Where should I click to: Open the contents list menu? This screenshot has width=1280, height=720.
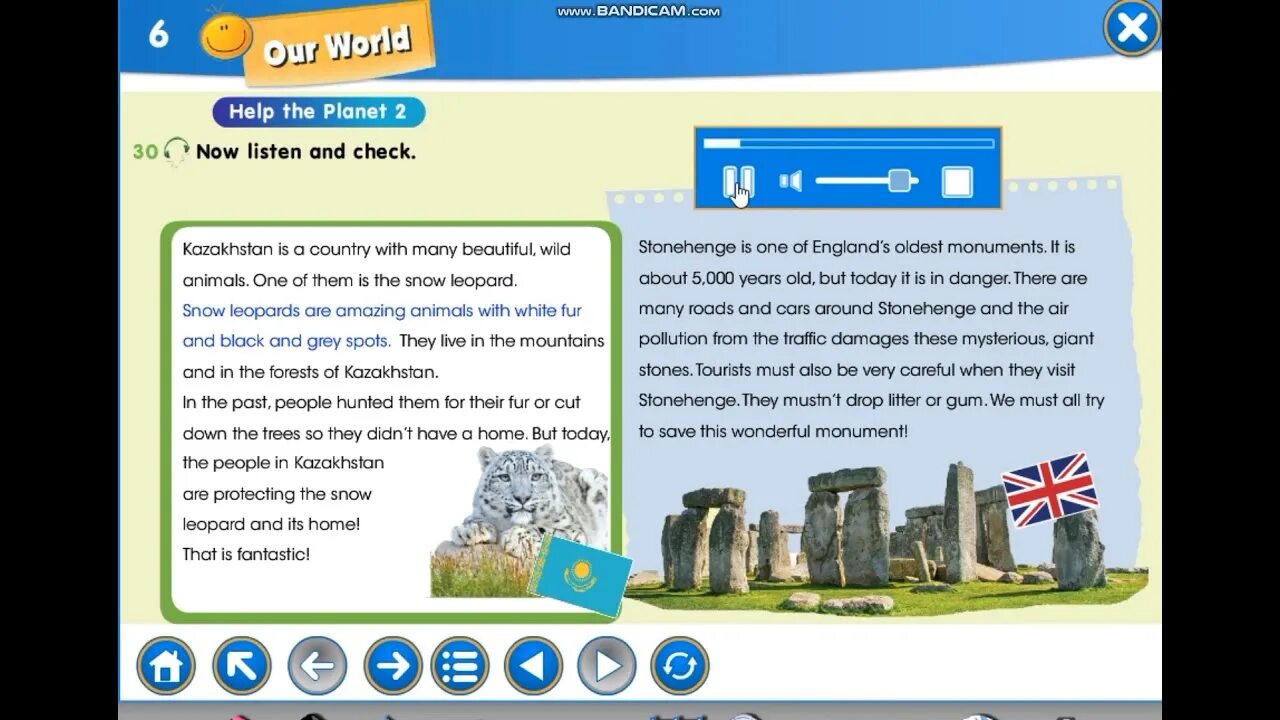pos(460,665)
